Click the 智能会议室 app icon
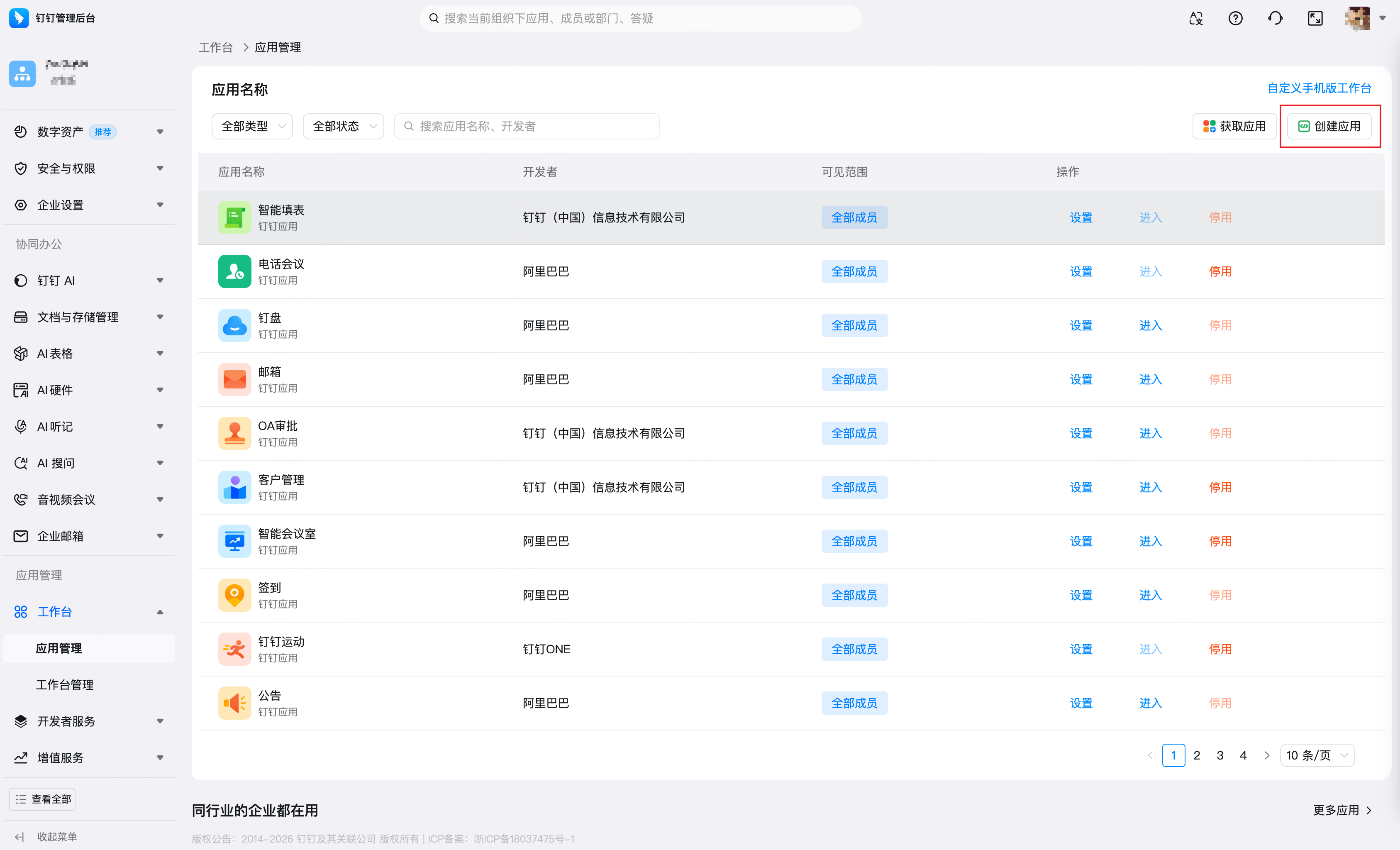The width and height of the screenshot is (1400, 850). click(234, 542)
